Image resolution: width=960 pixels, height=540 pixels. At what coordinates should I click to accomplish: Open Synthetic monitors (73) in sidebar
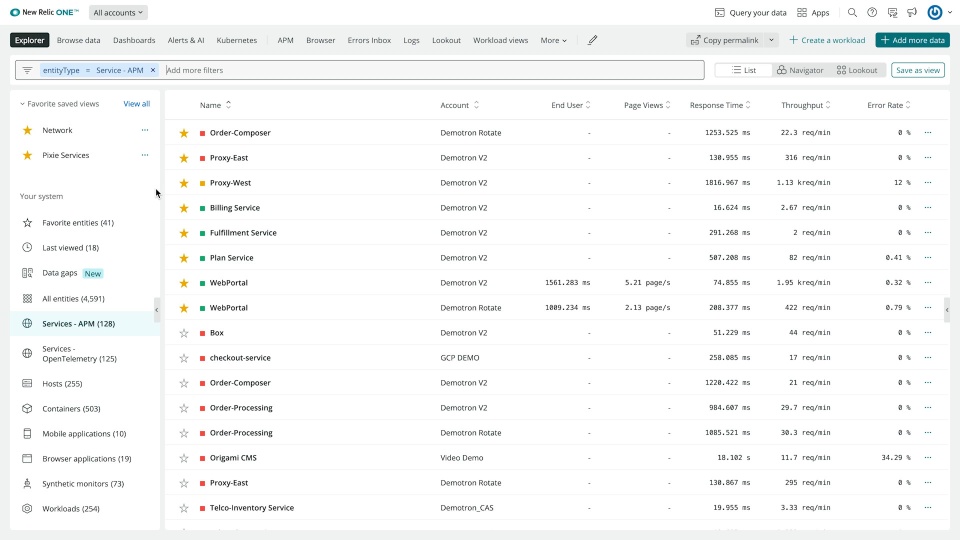coord(85,484)
